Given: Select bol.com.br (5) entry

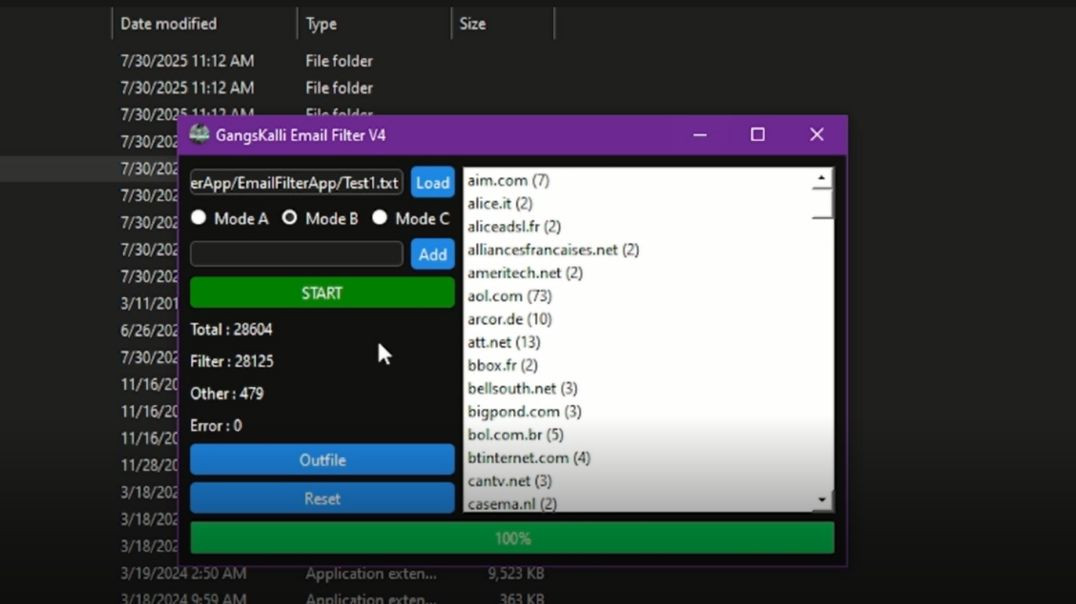Looking at the screenshot, I should click(x=515, y=434).
